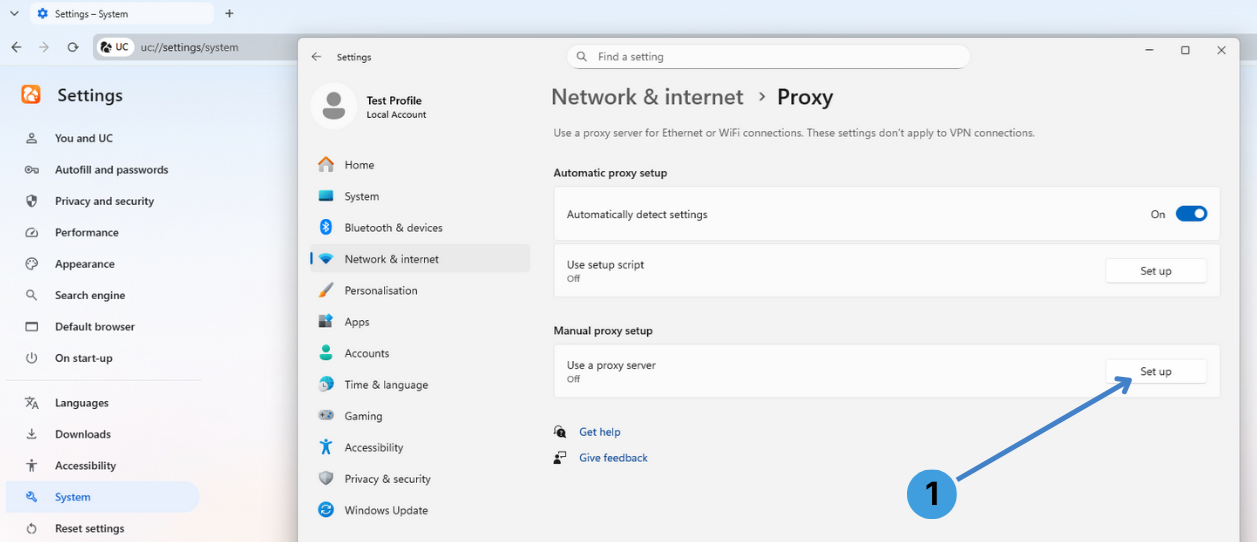Click the Give feedback icon
Screen dimensions: 1257x542
tap(560, 458)
